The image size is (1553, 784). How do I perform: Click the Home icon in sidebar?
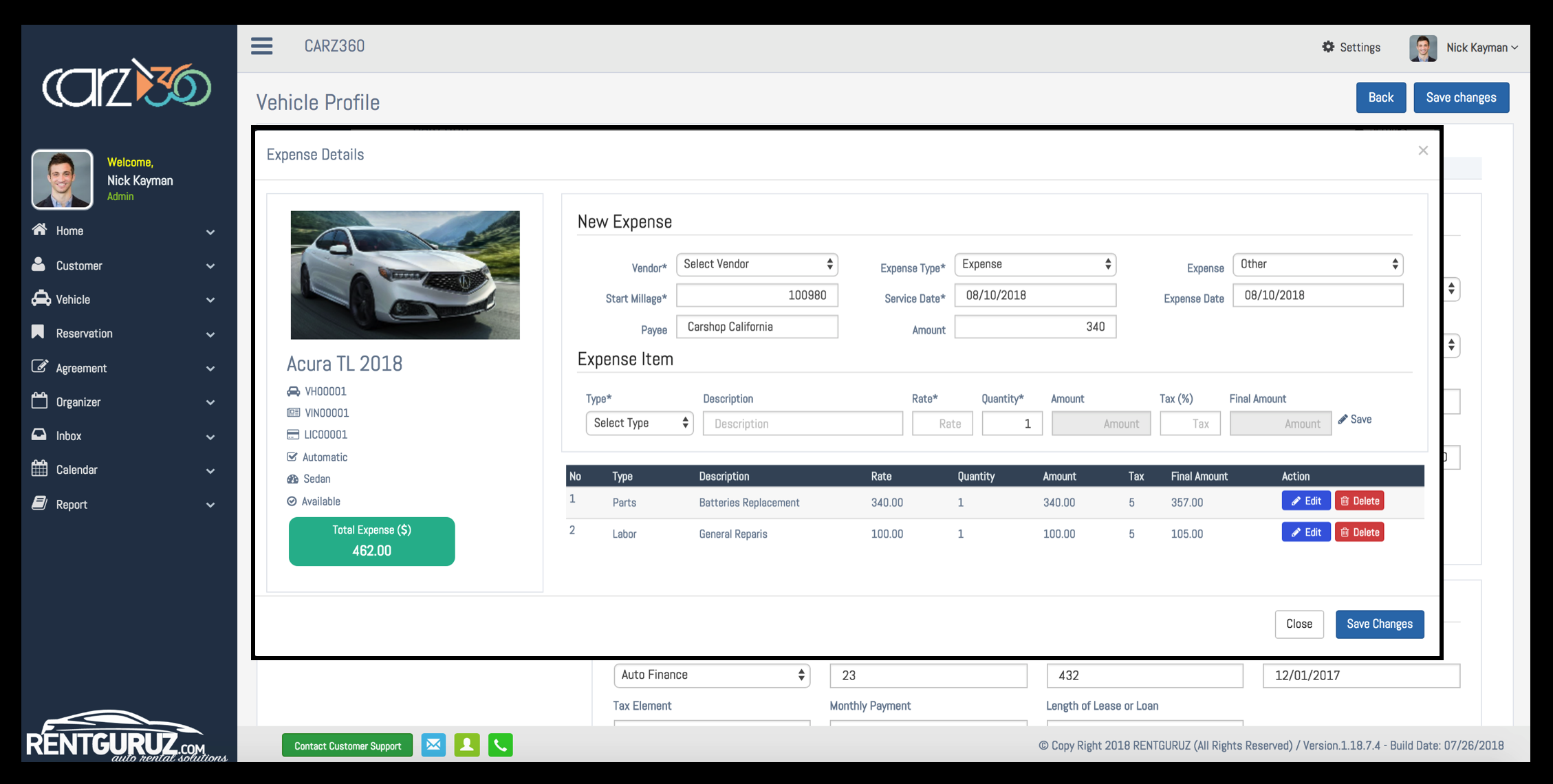pyautogui.click(x=39, y=230)
